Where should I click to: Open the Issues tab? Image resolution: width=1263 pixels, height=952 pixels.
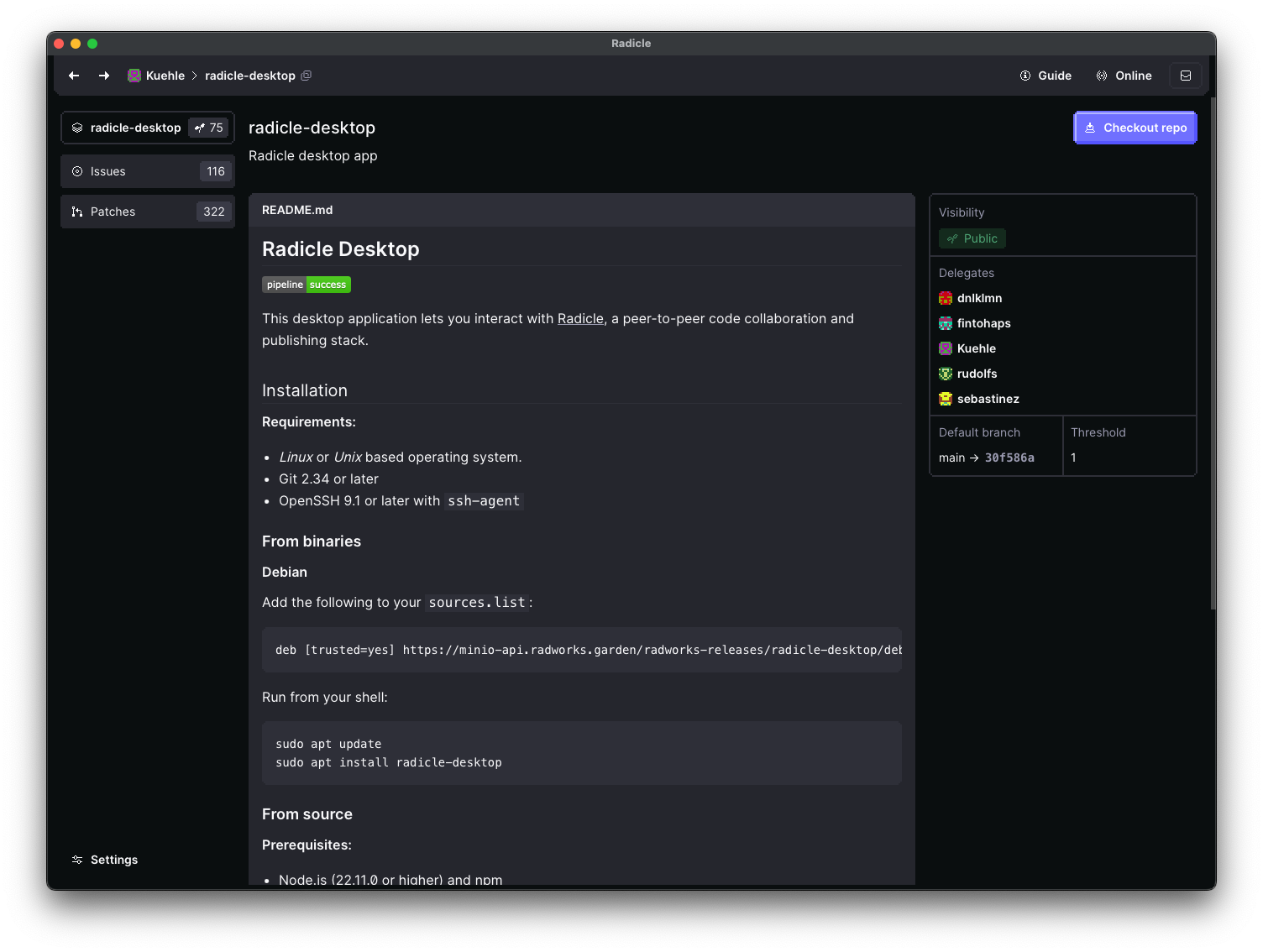tap(148, 171)
